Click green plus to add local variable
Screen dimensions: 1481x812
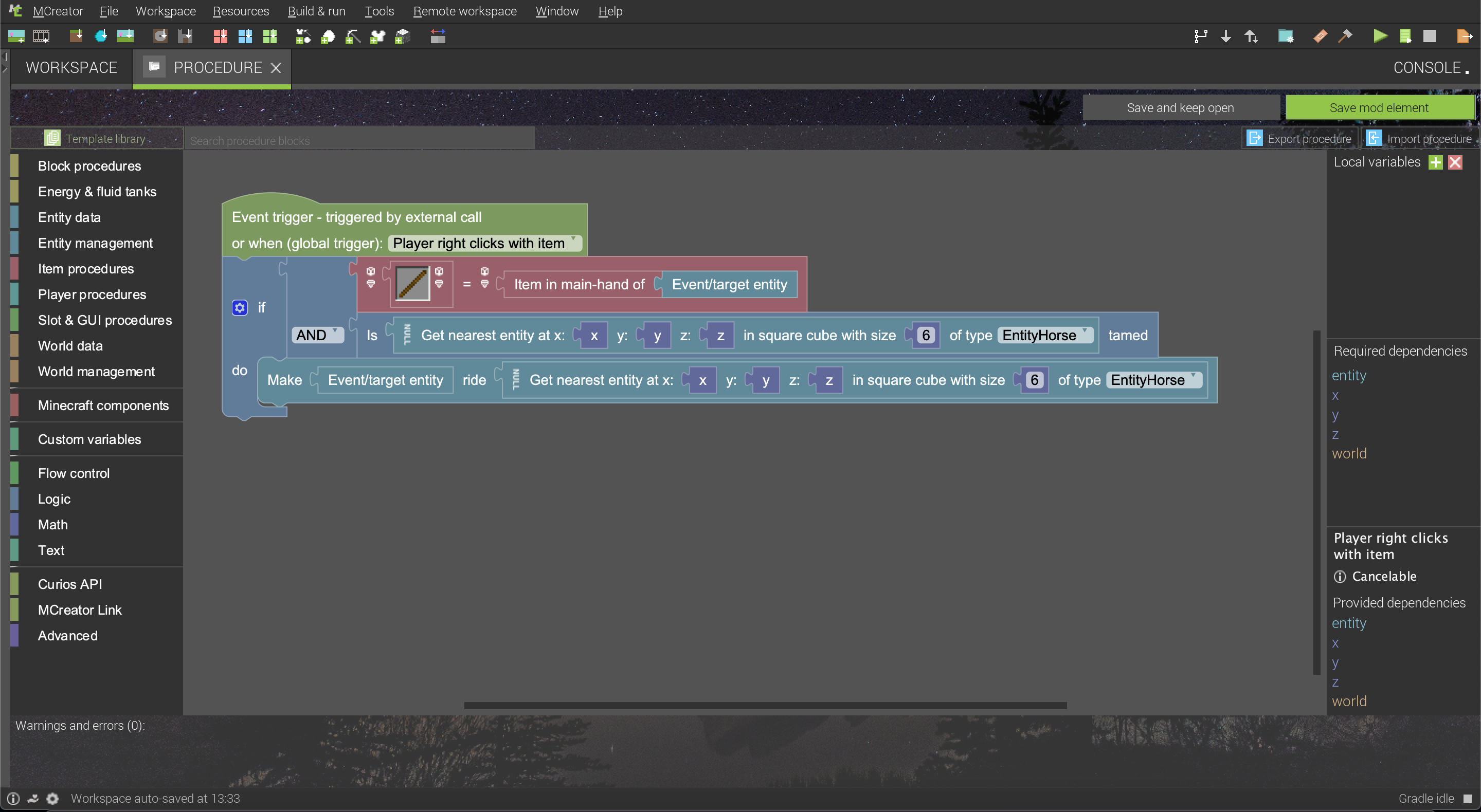click(1436, 162)
